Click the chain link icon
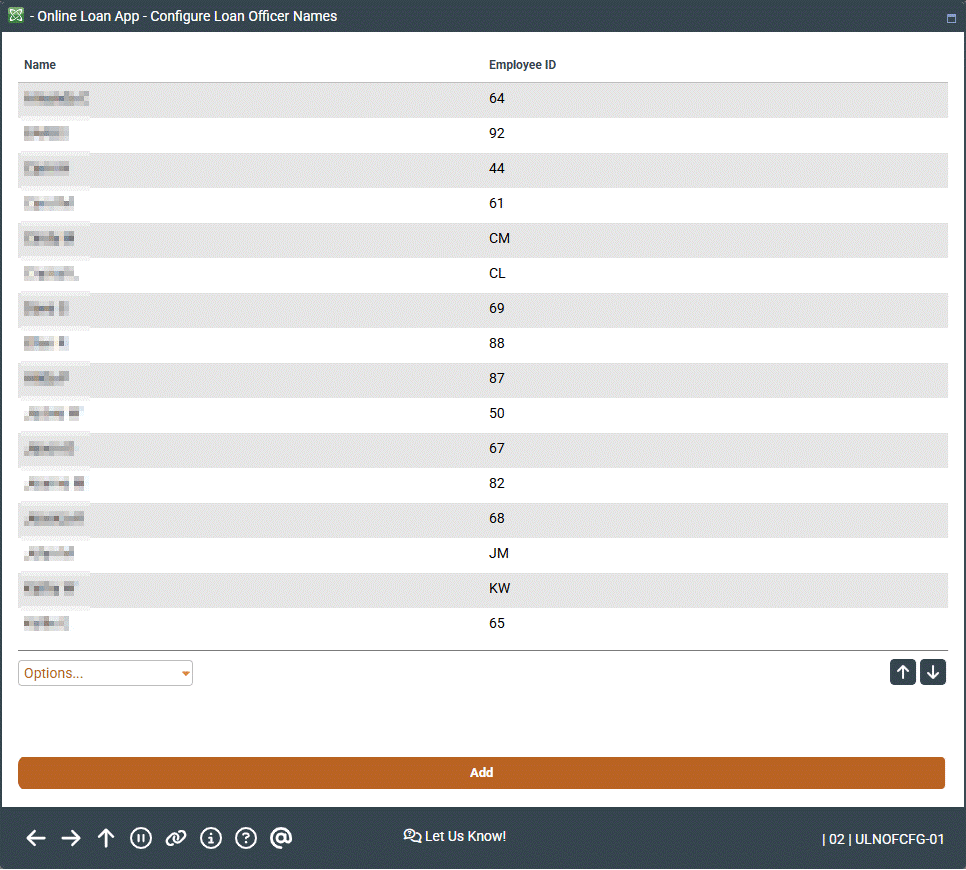The image size is (966, 870). click(176, 838)
